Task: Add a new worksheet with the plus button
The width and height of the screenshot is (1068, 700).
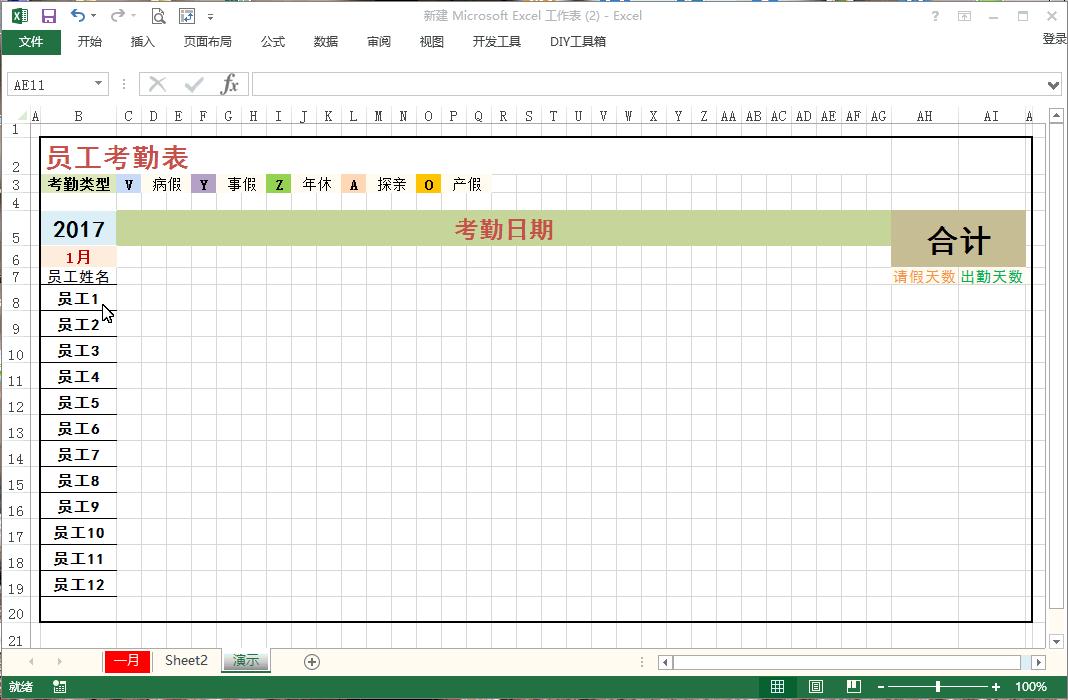Action: tap(311, 661)
